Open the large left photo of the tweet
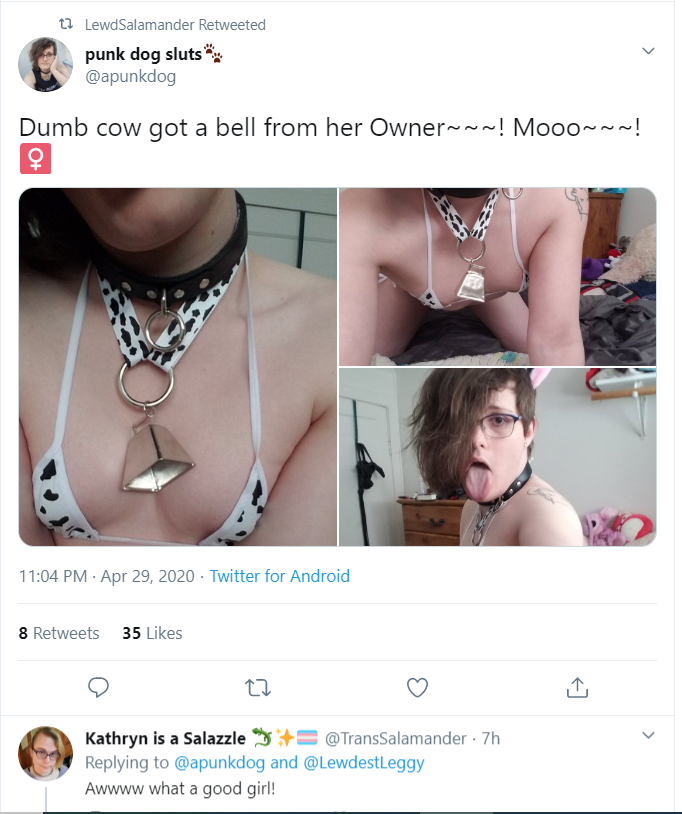This screenshot has width=682, height=814. tap(178, 367)
